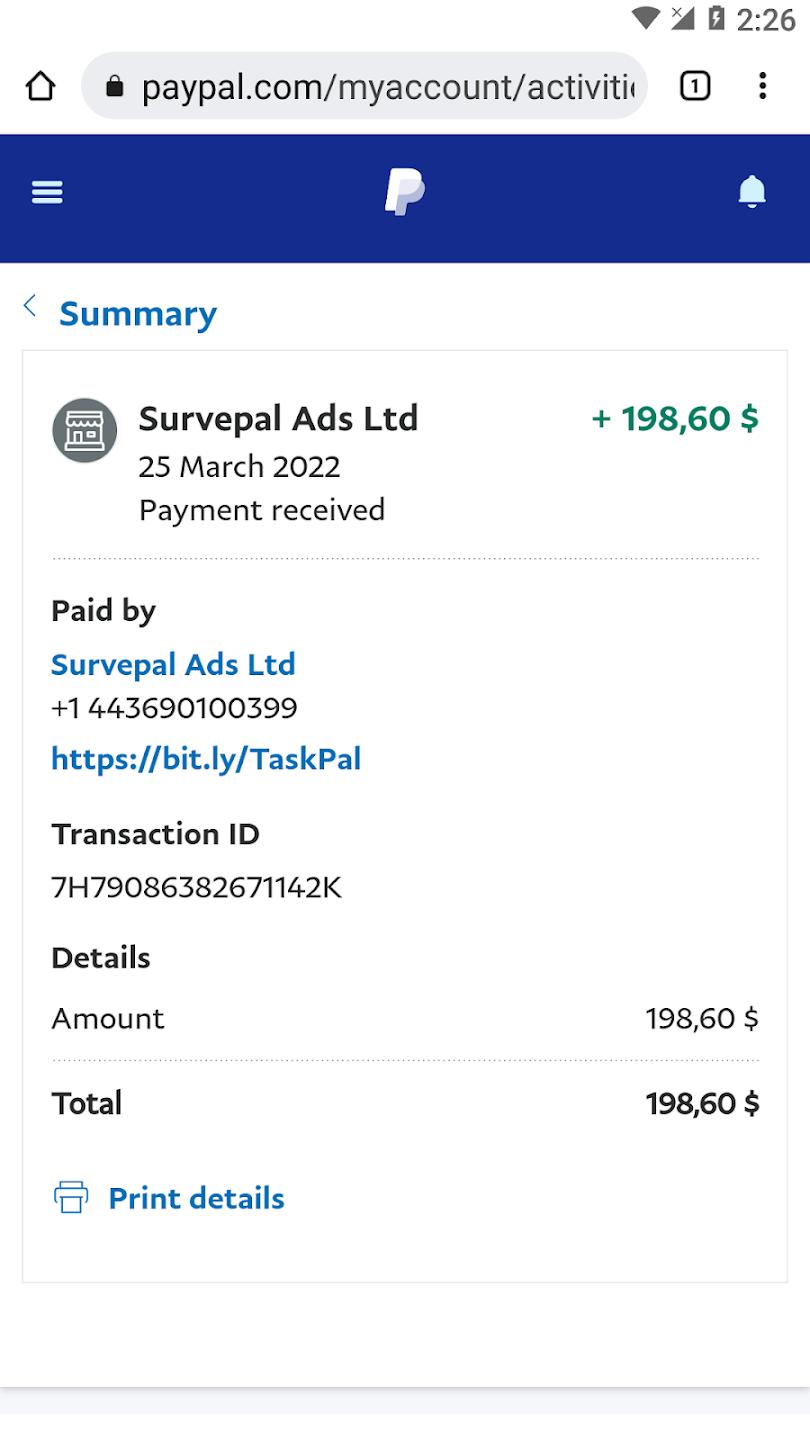
Task: Click the printer icon
Action: [x=71, y=1197]
